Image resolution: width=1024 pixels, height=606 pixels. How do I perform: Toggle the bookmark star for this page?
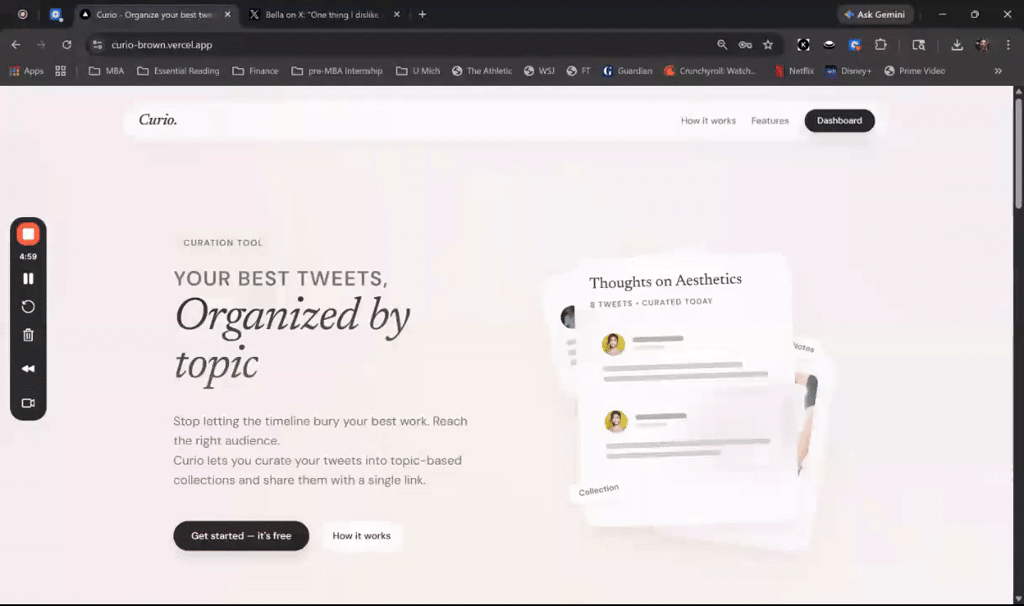click(x=768, y=45)
